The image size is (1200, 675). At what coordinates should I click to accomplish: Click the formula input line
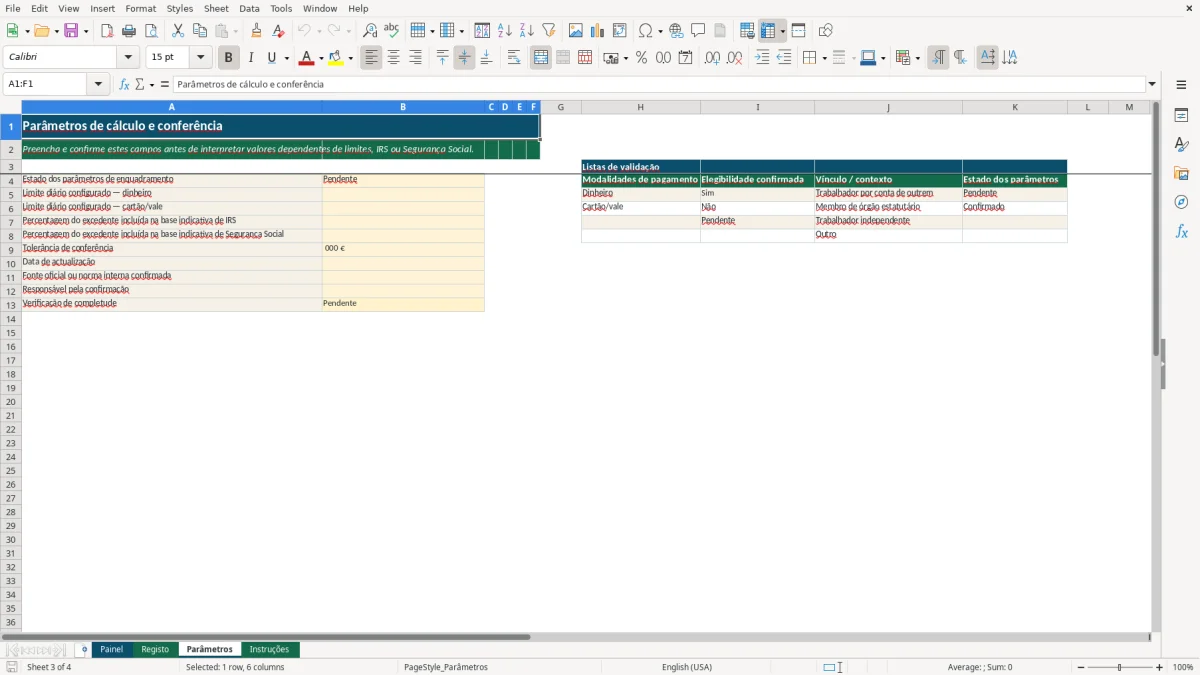pos(659,85)
